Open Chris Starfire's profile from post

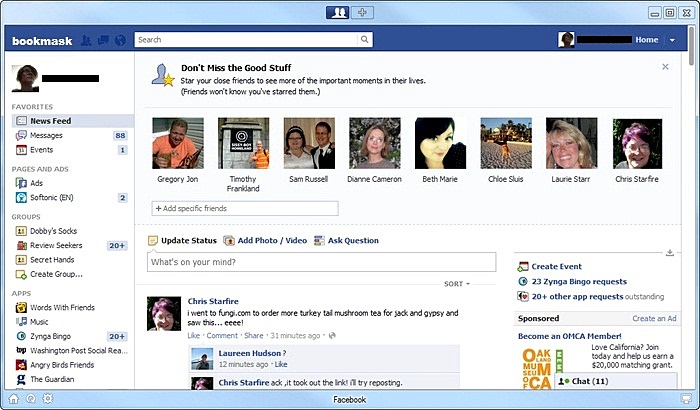[213, 301]
